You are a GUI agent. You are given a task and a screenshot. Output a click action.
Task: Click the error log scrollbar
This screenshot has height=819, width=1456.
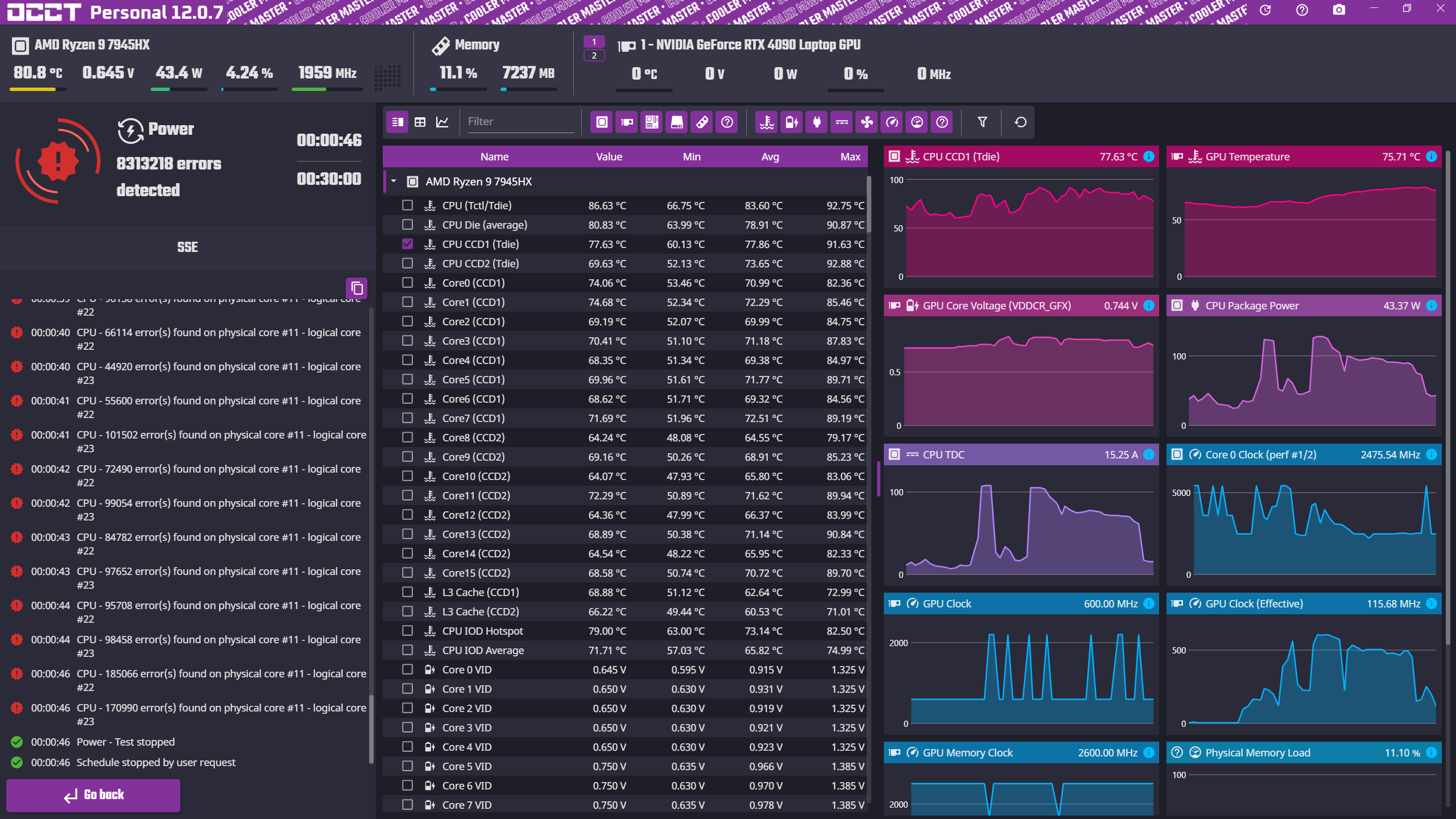(371, 728)
